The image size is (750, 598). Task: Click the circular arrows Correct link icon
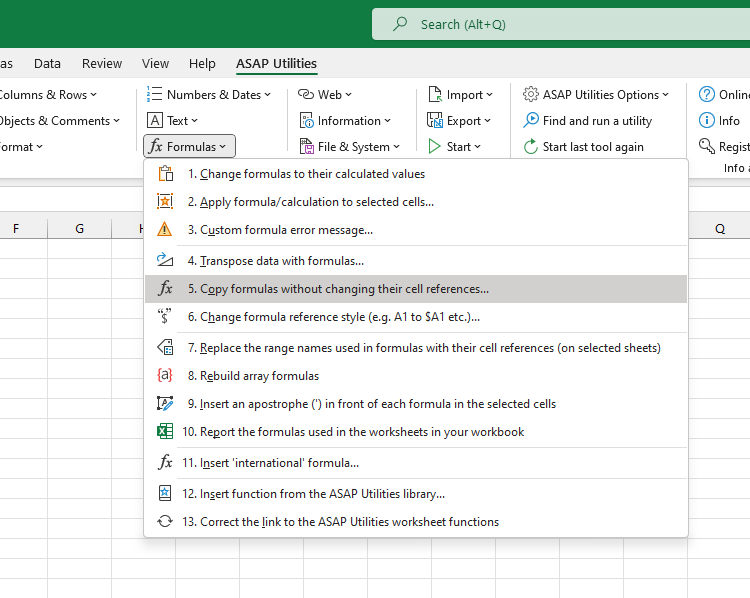tap(165, 521)
